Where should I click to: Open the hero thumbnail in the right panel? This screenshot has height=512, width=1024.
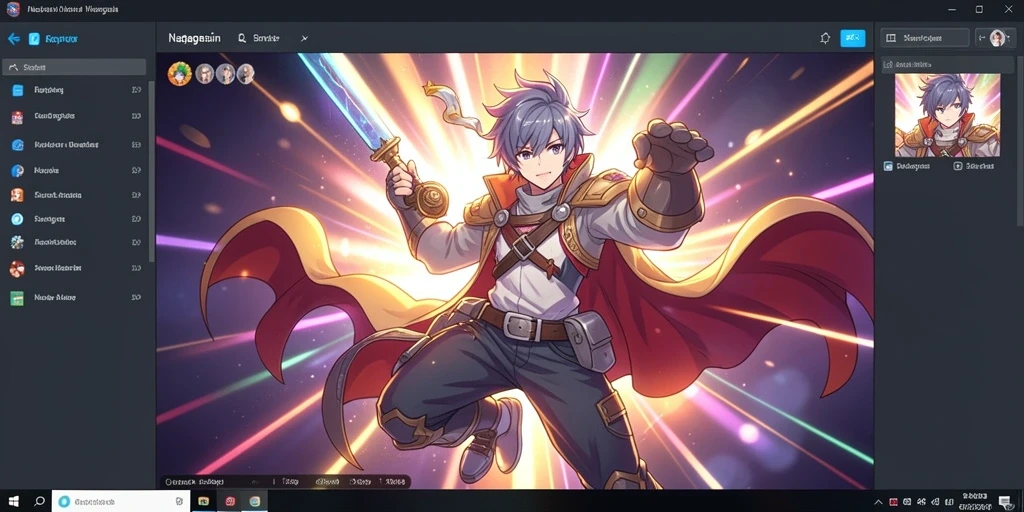pyautogui.click(x=947, y=115)
